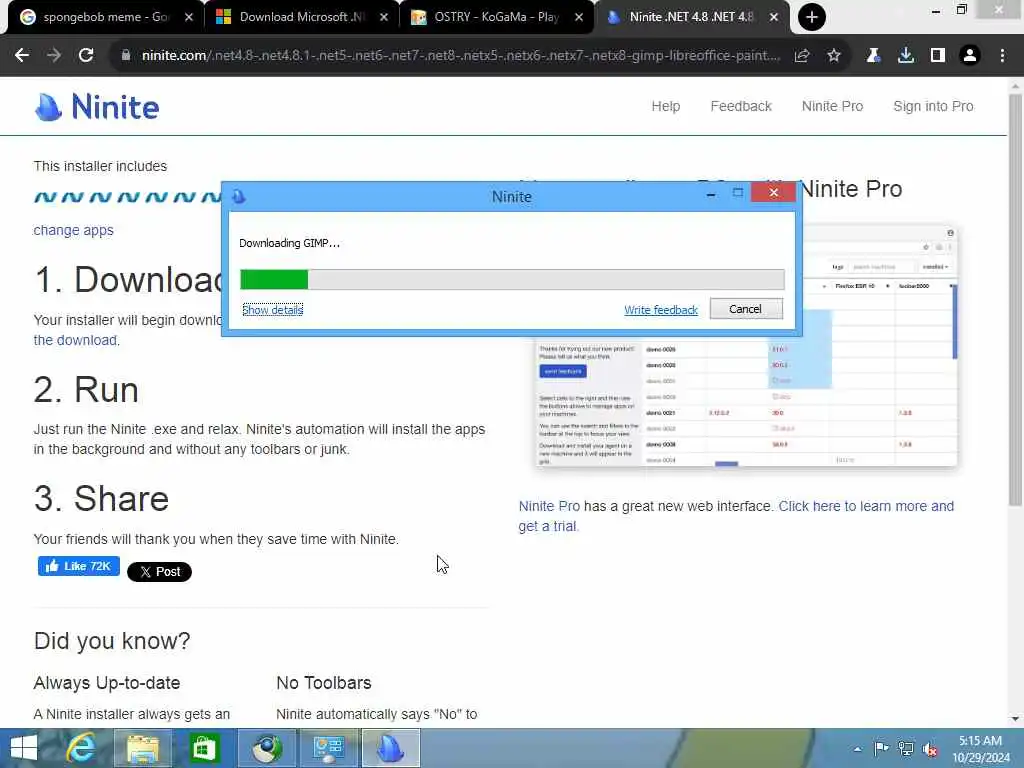The height and width of the screenshot is (768, 1024).
Task: Click the Ninite logo in page header
Action: click(97, 107)
